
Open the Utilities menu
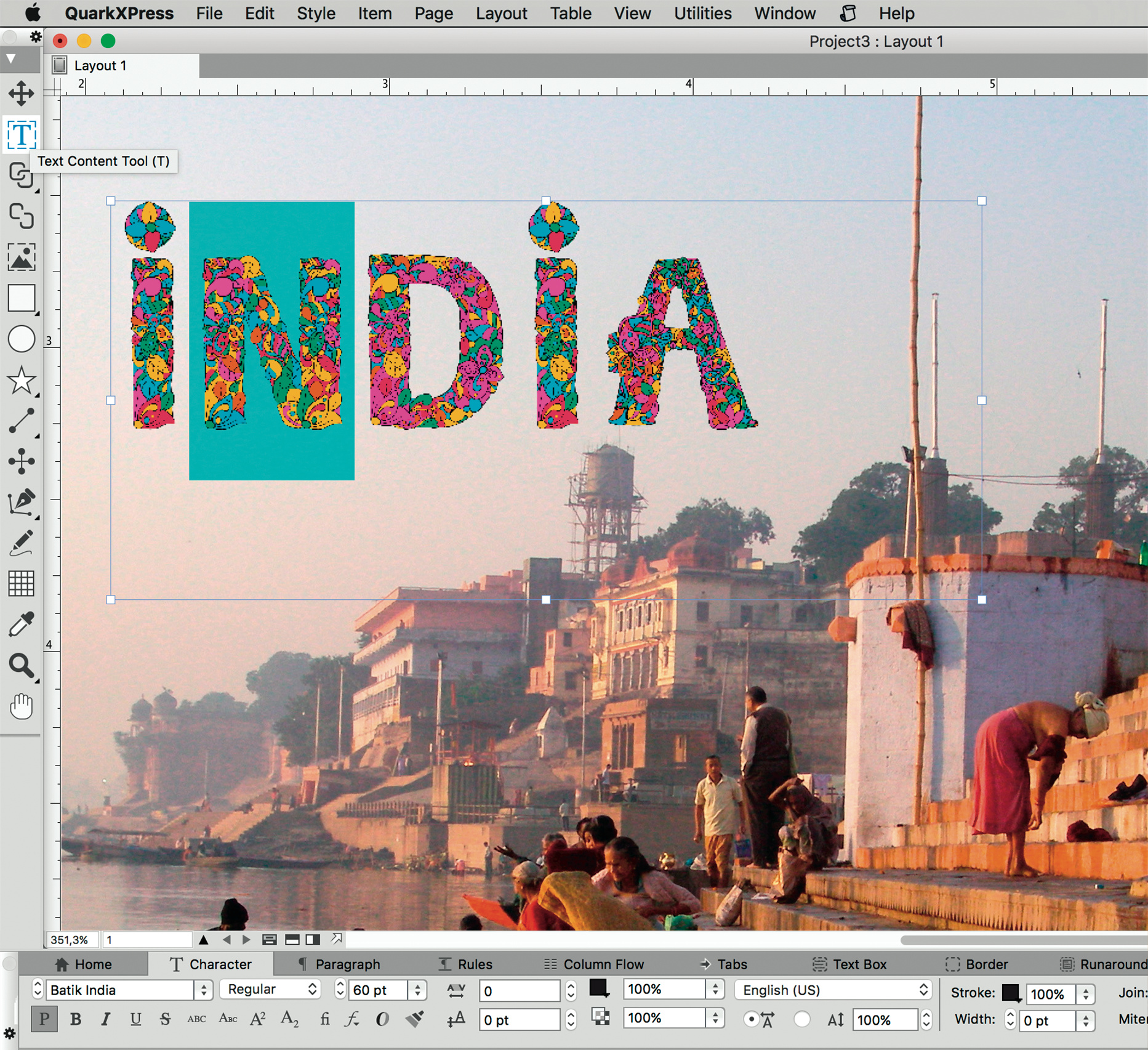(702, 14)
